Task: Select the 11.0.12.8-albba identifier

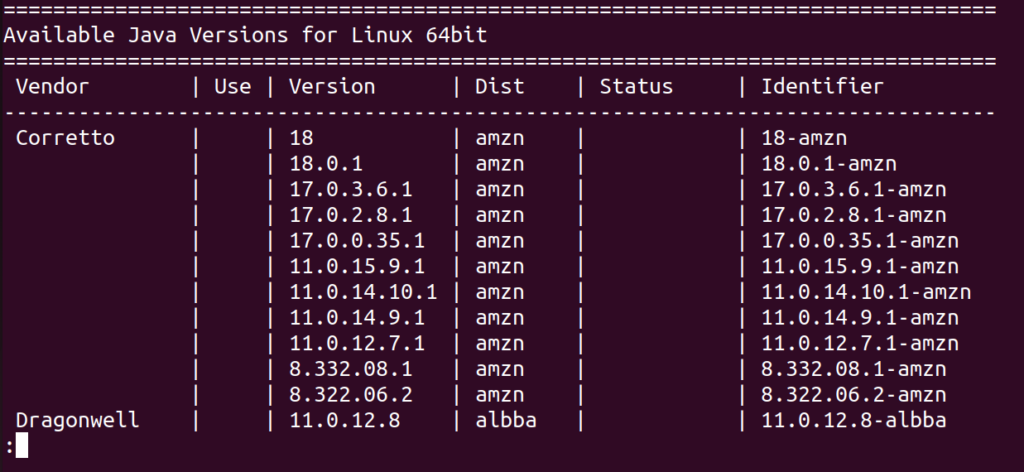Action: pos(854,421)
